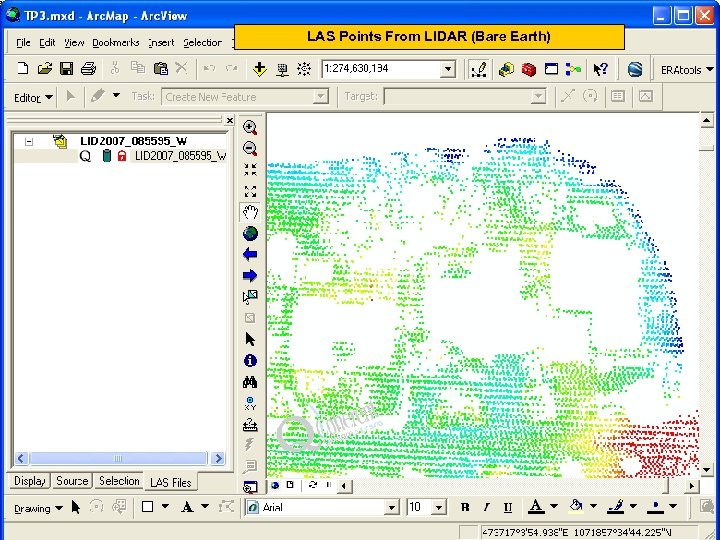Viewport: 720px width, 540px height.
Task: Go back to previous extent arrow
Action: pyautogui.click(x=250, y=254)
